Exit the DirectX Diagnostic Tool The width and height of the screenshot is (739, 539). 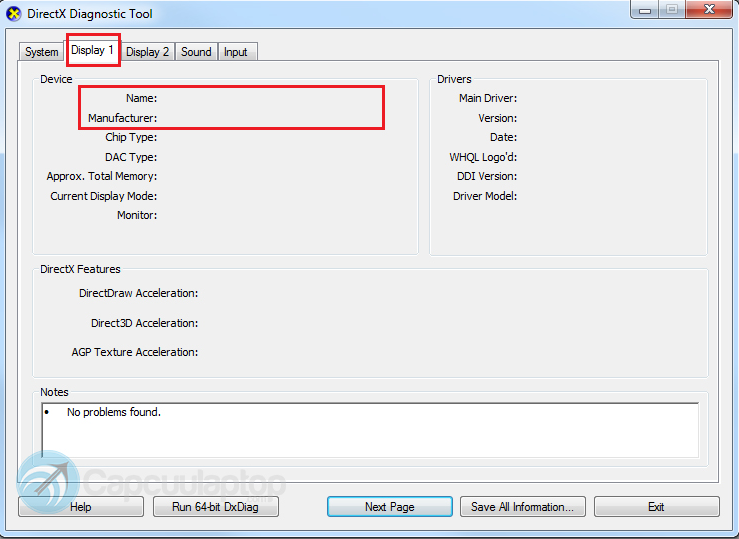[656, 507]
